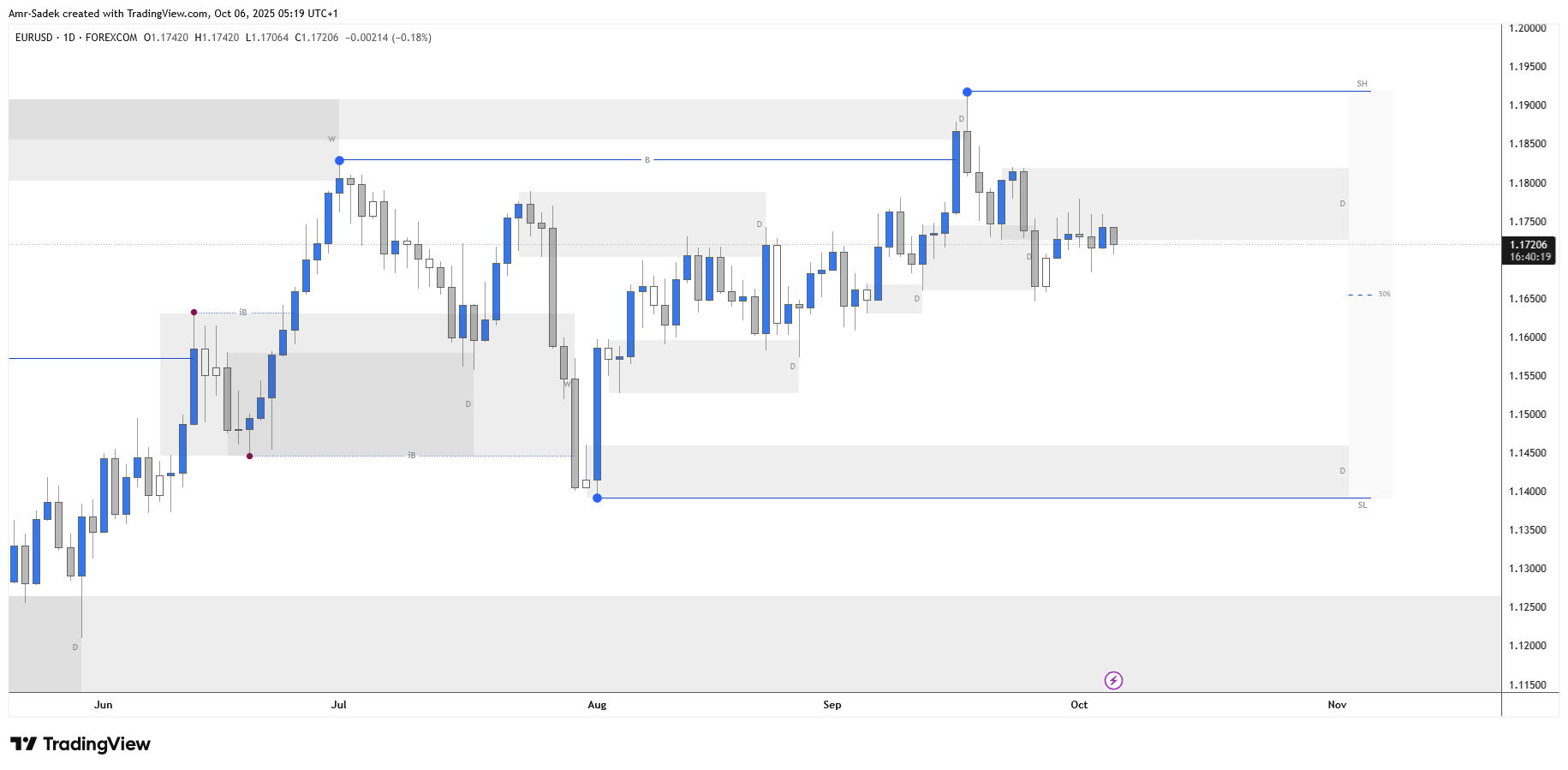Click the W label near the July high
This screenshot has width=1568, height=770.
coord(331,139)
